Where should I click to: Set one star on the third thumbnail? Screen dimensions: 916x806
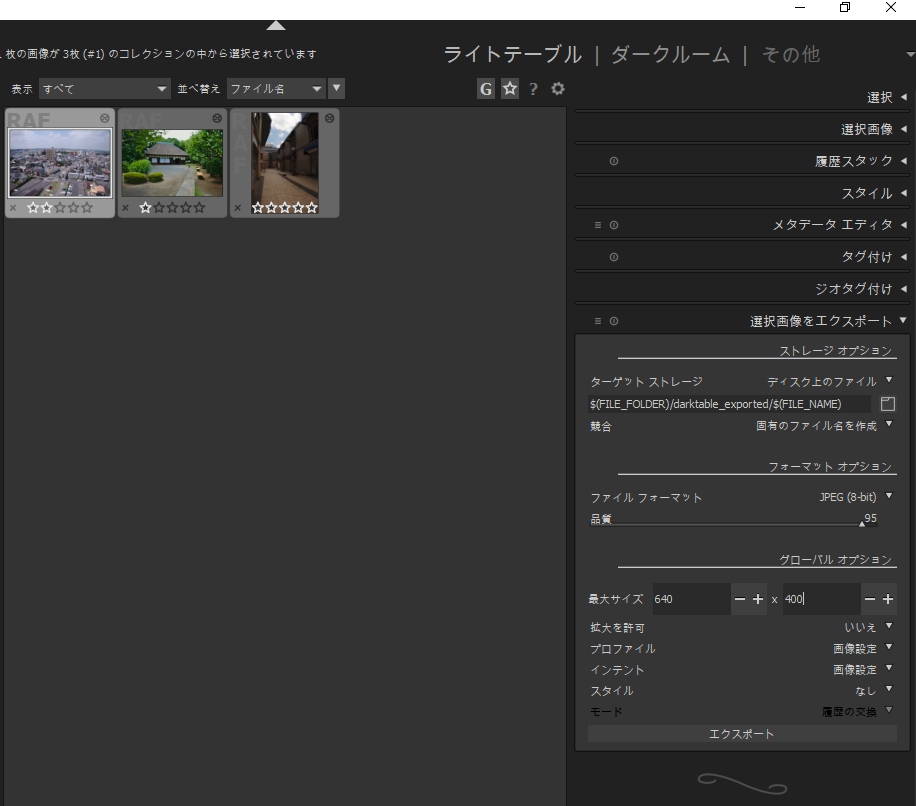(258, 207)
